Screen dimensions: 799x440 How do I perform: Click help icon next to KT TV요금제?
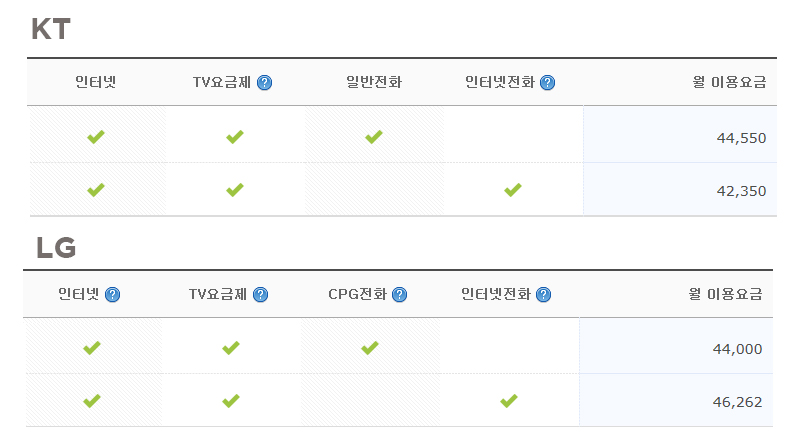click(265, 83)
